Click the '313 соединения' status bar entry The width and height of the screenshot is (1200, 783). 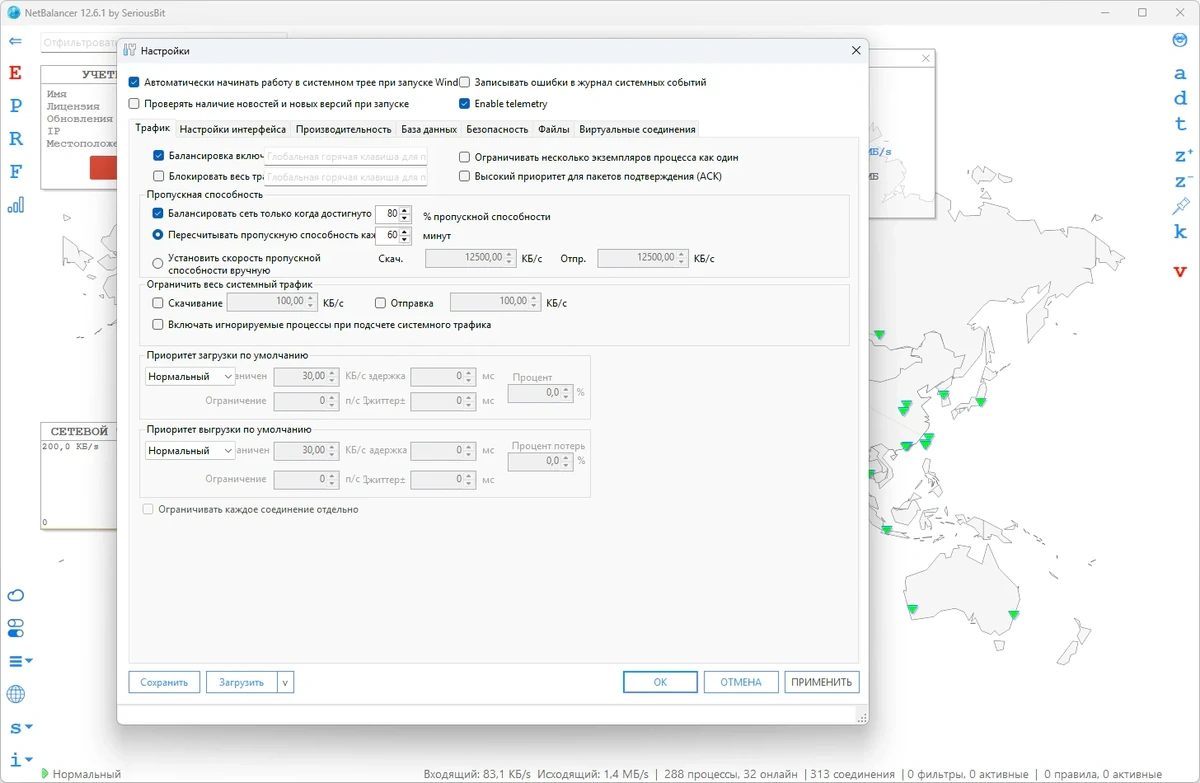coord(852,774)
